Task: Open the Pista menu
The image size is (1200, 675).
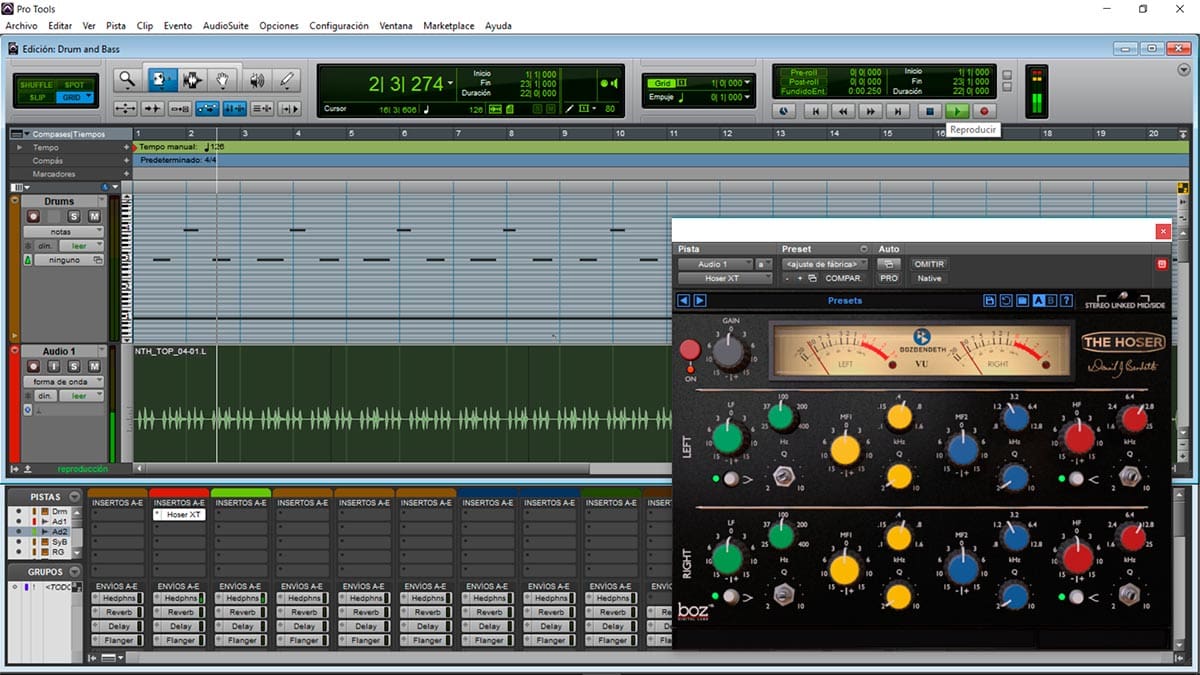Action: click(116, 25)
